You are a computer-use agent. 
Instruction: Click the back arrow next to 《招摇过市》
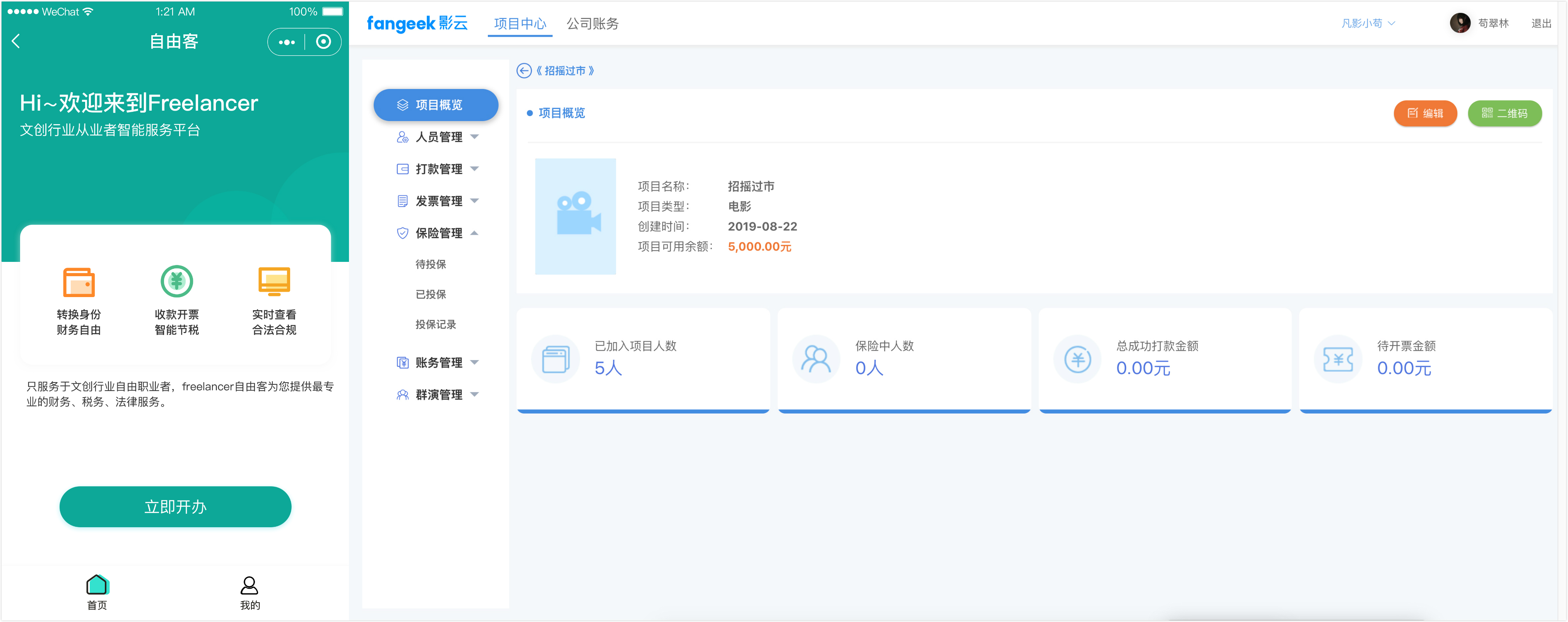point(523,71)
